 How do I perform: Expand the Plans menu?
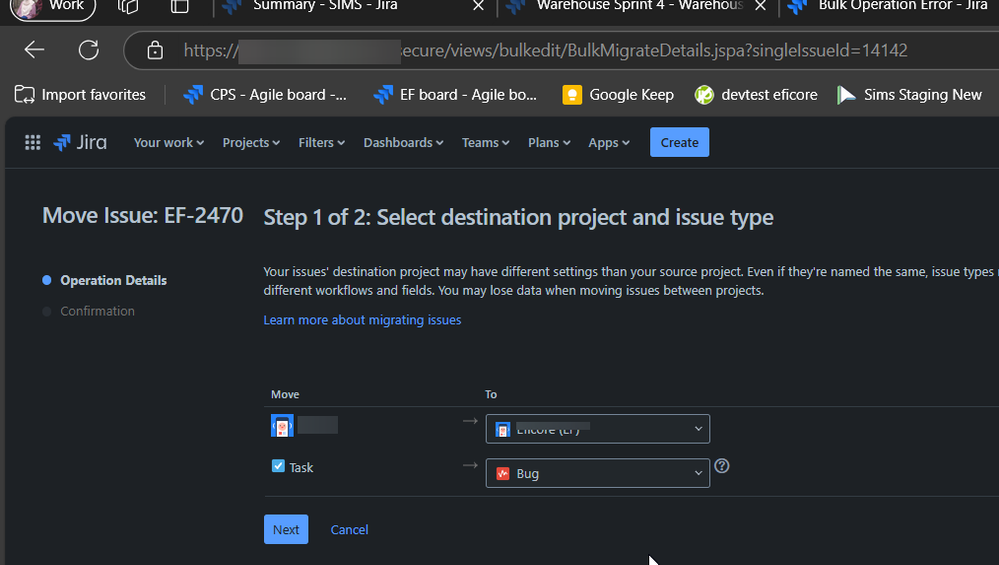click(x=549, y=143)
